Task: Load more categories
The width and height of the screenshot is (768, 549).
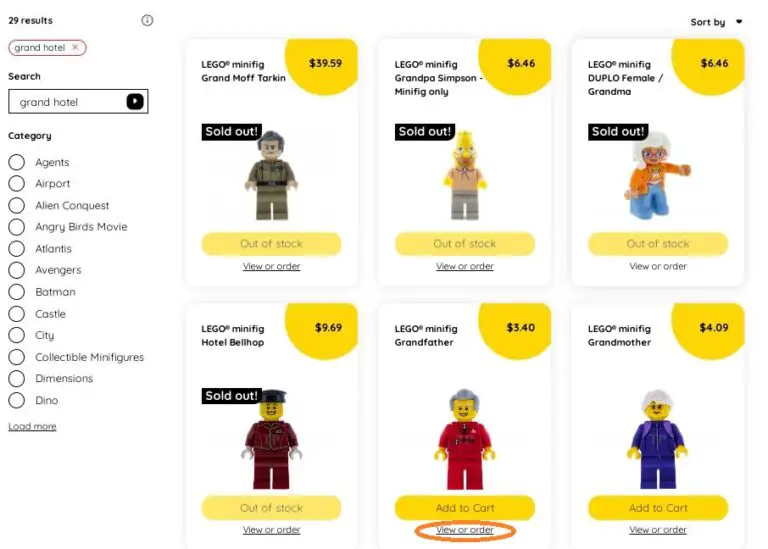Action: (32, 427)
